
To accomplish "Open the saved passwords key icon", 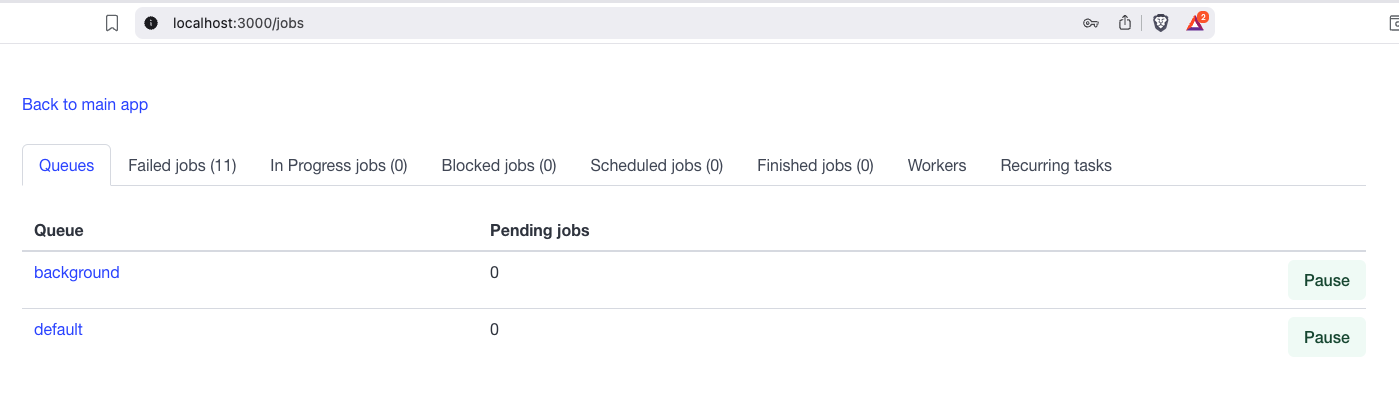I will 1091,23.
